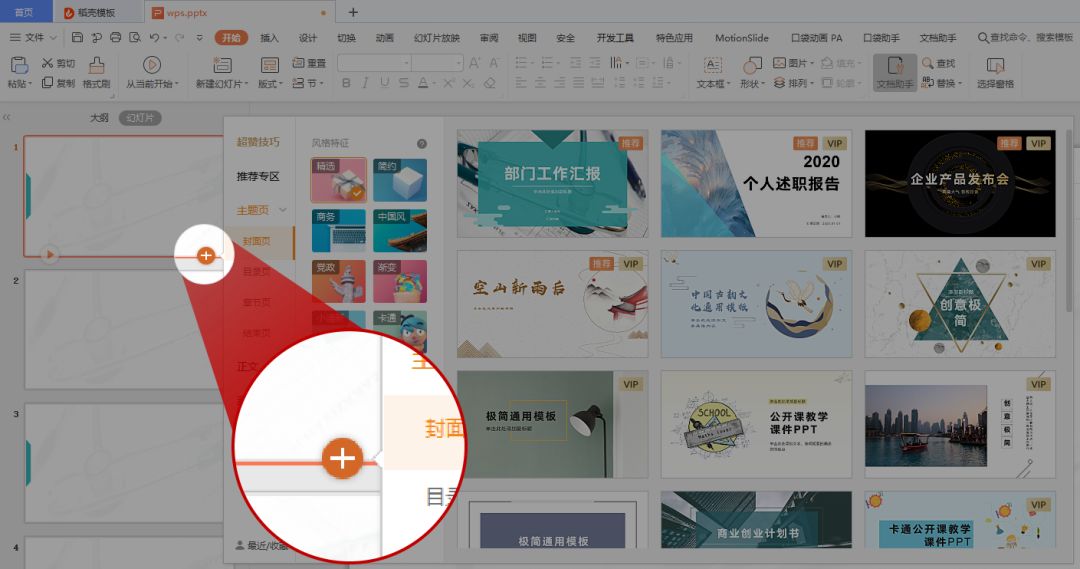
Task: Open the MotionSlide ribbon tab
Action: point(742,37)
